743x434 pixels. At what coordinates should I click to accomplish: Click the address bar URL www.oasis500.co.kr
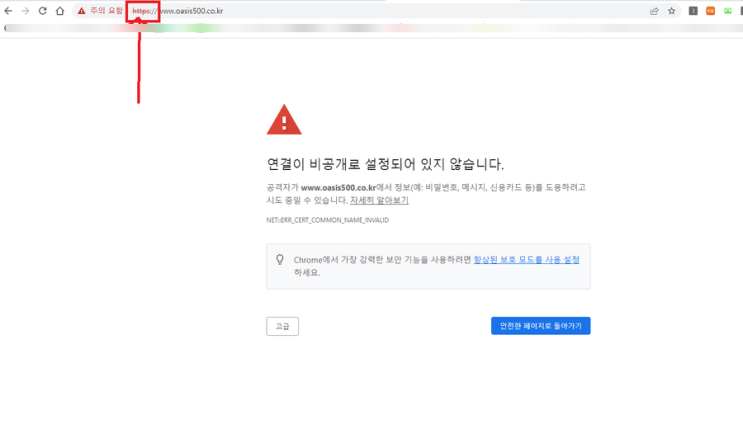pos(191,11)
